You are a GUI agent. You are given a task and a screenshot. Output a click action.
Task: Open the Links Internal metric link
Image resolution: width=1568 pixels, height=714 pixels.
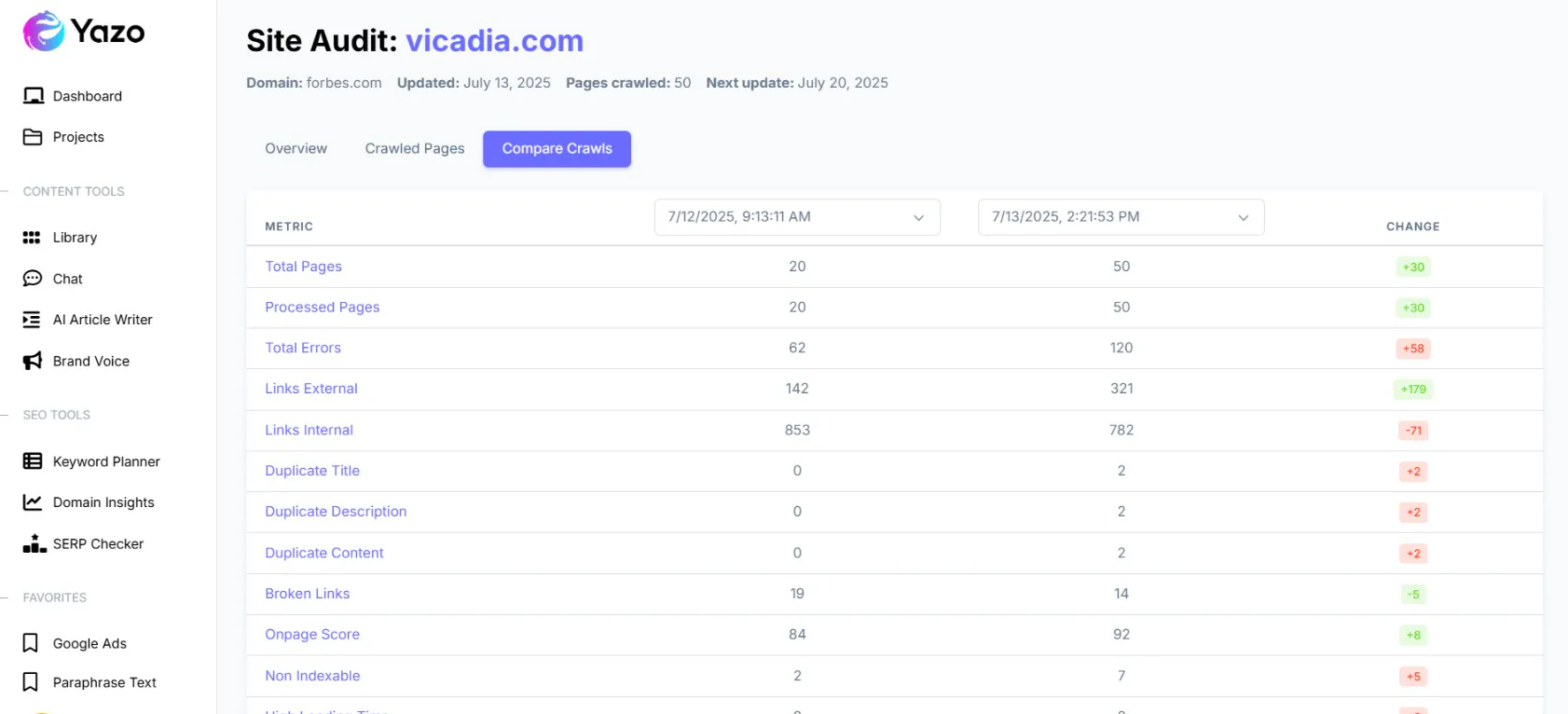coord(309,430)
